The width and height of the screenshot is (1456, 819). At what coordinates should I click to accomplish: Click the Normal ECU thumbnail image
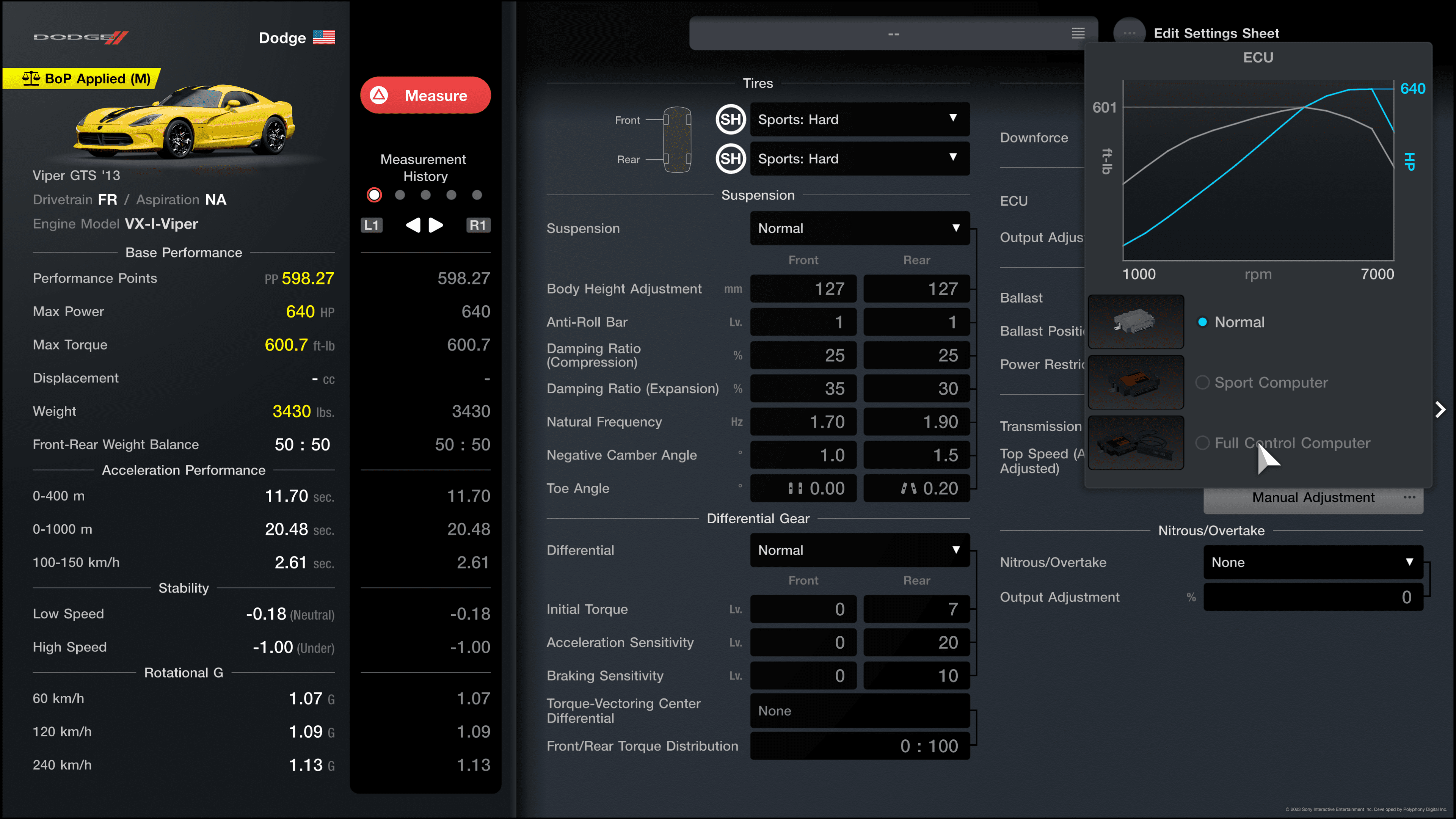coord(1136,322)
